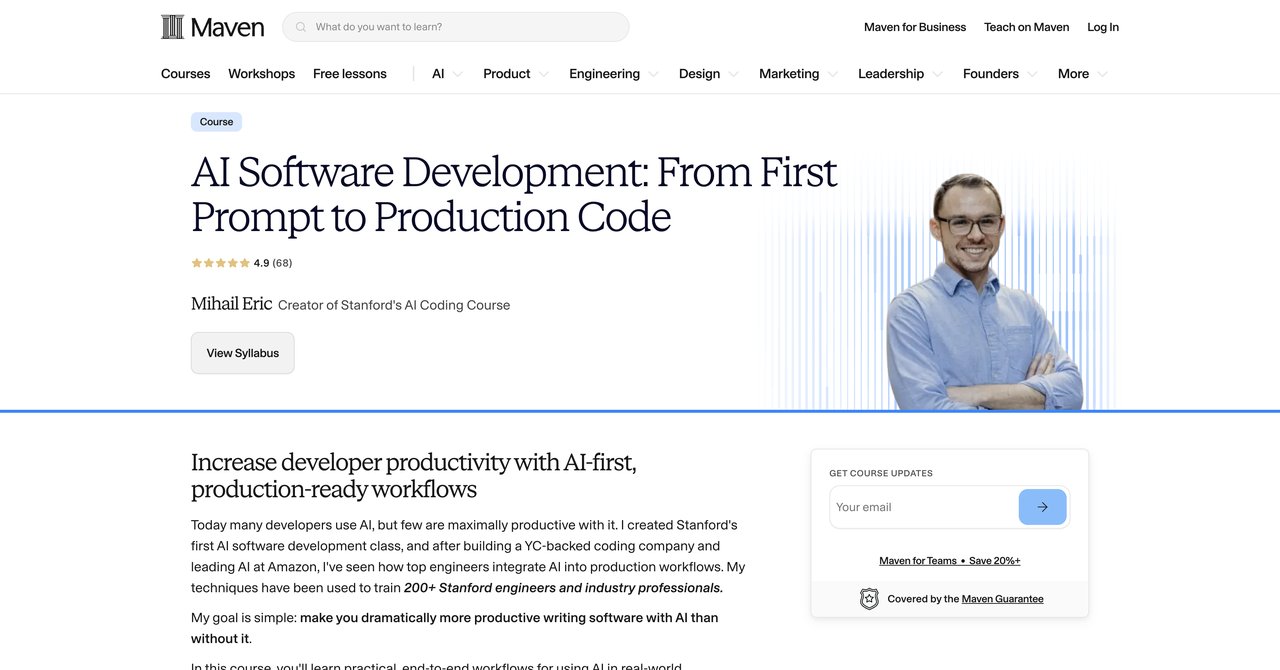Click the Maven Guarantee shield icon
The image size is (1280, 670).
pos(869,599)
